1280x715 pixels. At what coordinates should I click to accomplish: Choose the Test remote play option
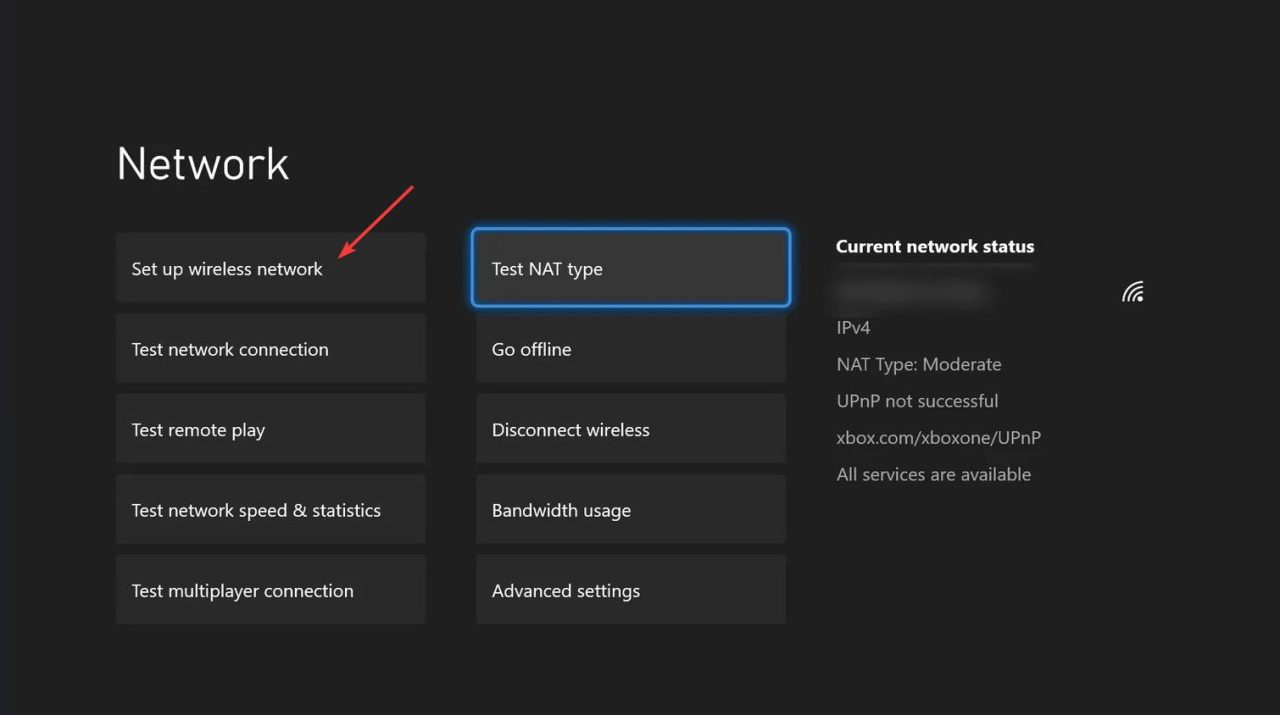pos(270,430)
